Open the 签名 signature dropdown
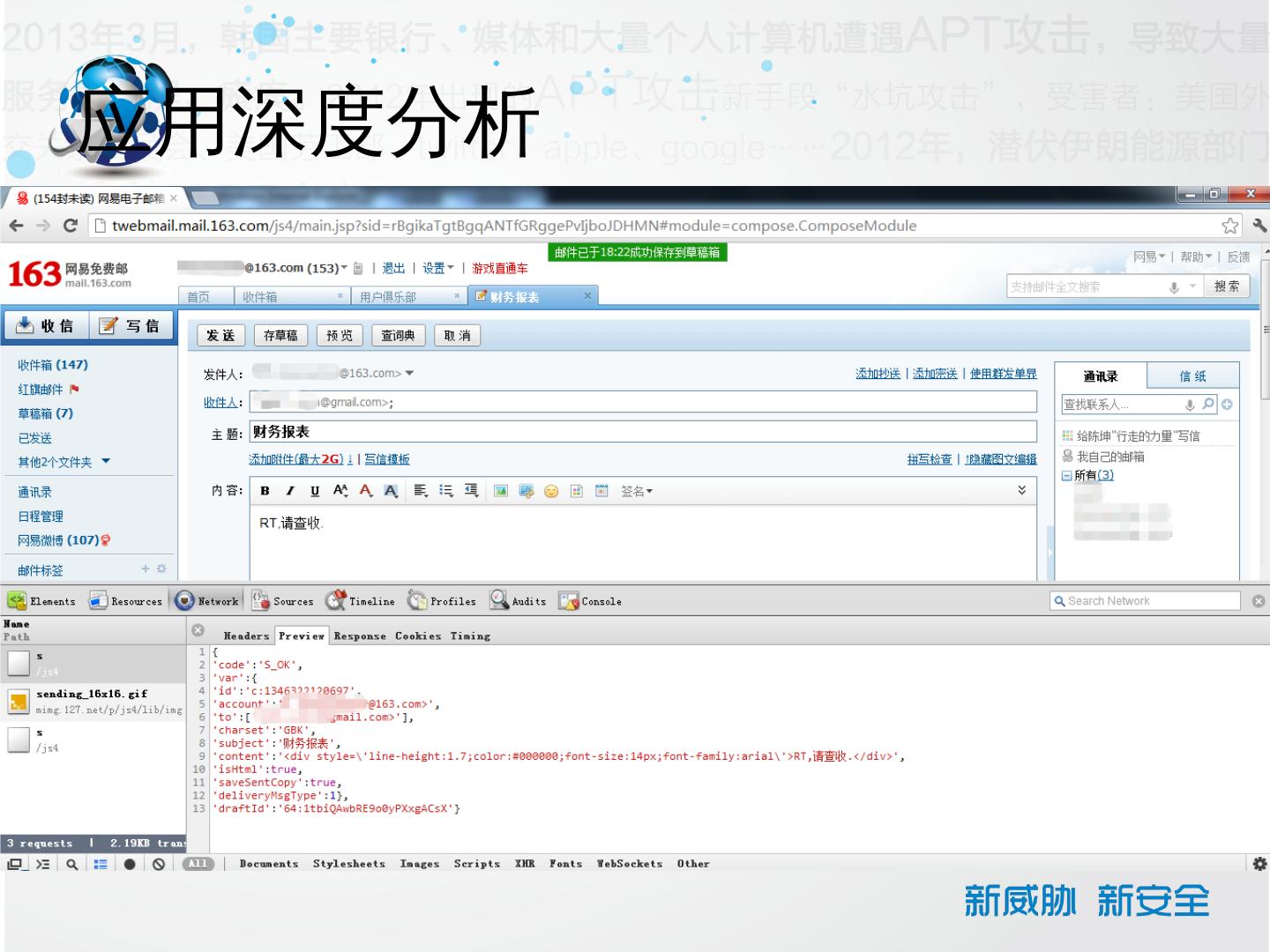The image size is (1270, 952). (x=637, y=491)
